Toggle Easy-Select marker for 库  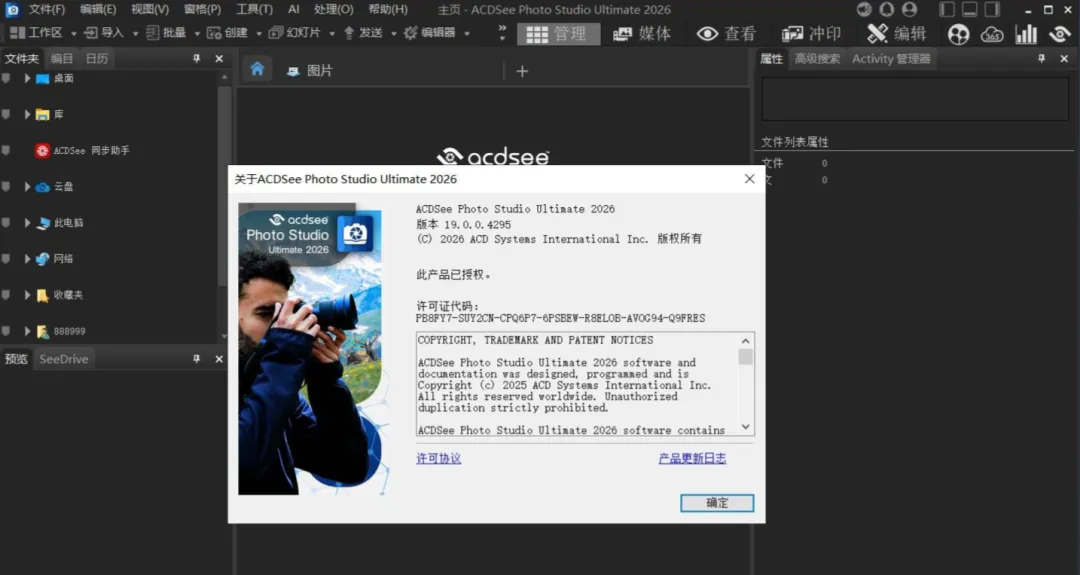pos(6,114)
